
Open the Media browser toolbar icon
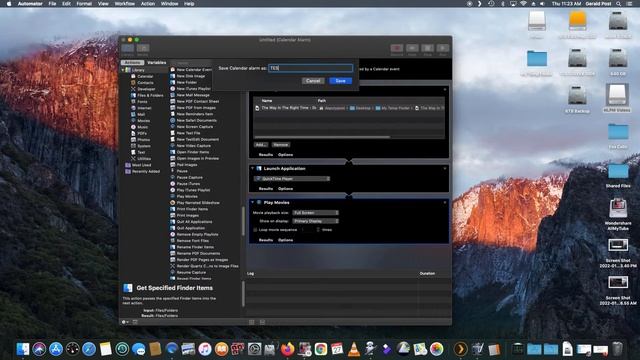tap(143, 48)
